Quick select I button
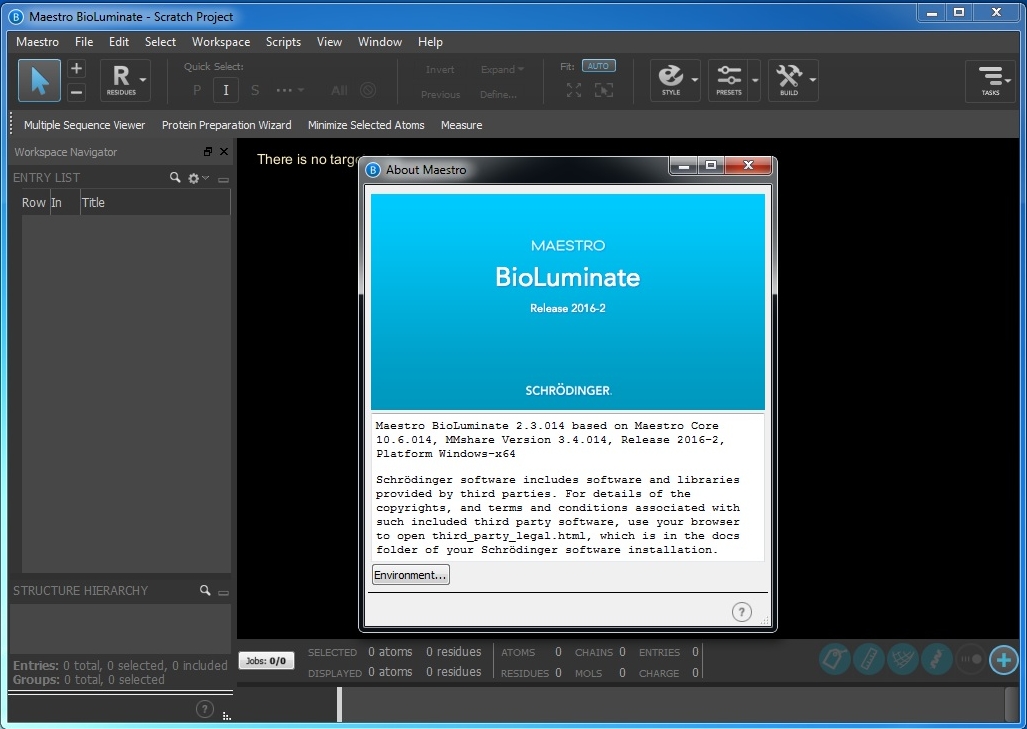Image resolution: width=1027 pixels, height=729 pixels. pyautogui.click(x=226, y=90)
